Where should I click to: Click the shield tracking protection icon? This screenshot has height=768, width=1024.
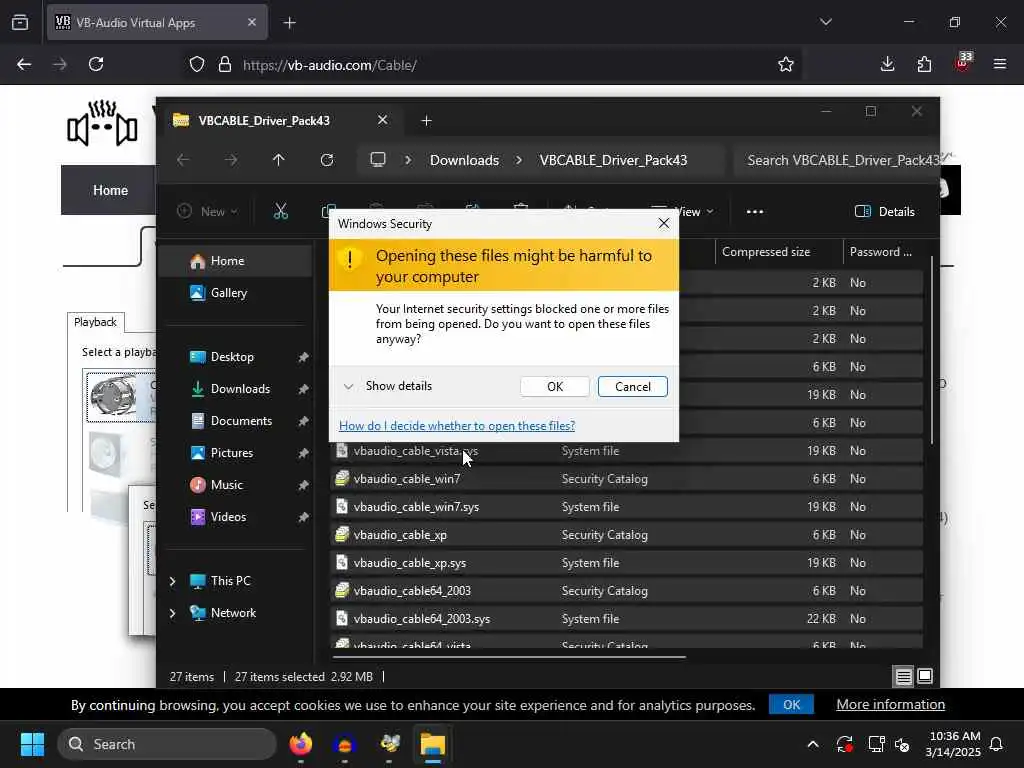click(197, 65)
